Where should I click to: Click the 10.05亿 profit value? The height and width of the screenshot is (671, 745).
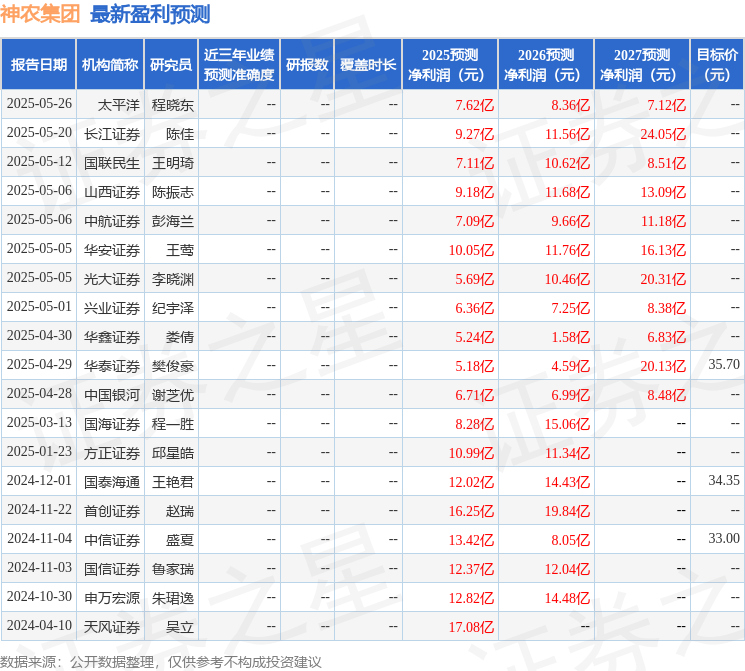[471, 250]
